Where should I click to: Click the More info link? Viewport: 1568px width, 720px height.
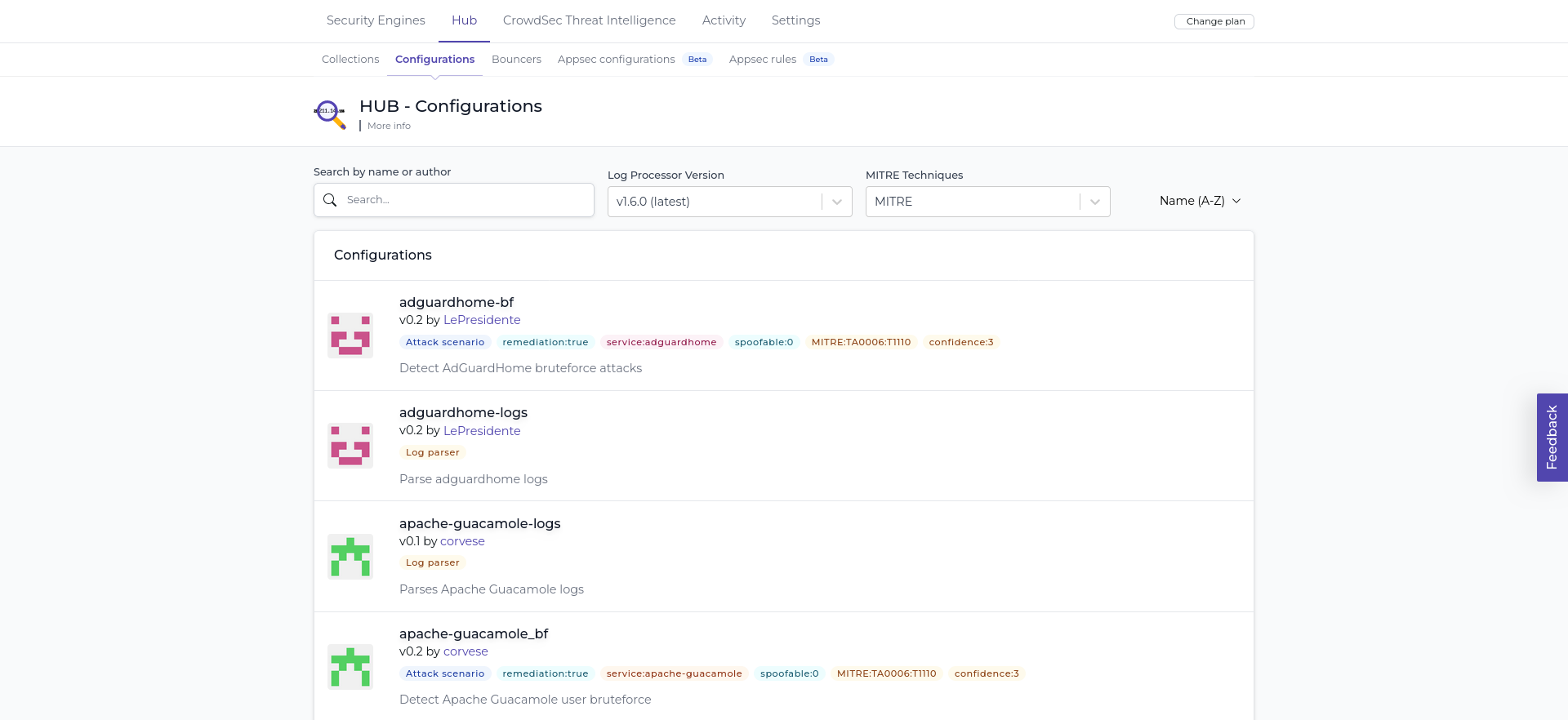[x=389, y=126]
